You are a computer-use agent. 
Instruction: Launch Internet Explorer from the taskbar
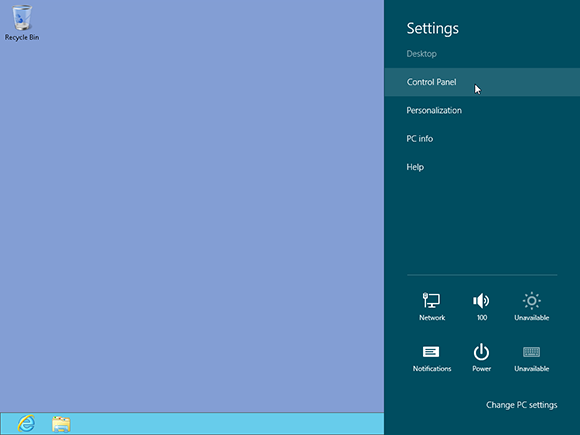pyautogui.click(x=26, y=424)
